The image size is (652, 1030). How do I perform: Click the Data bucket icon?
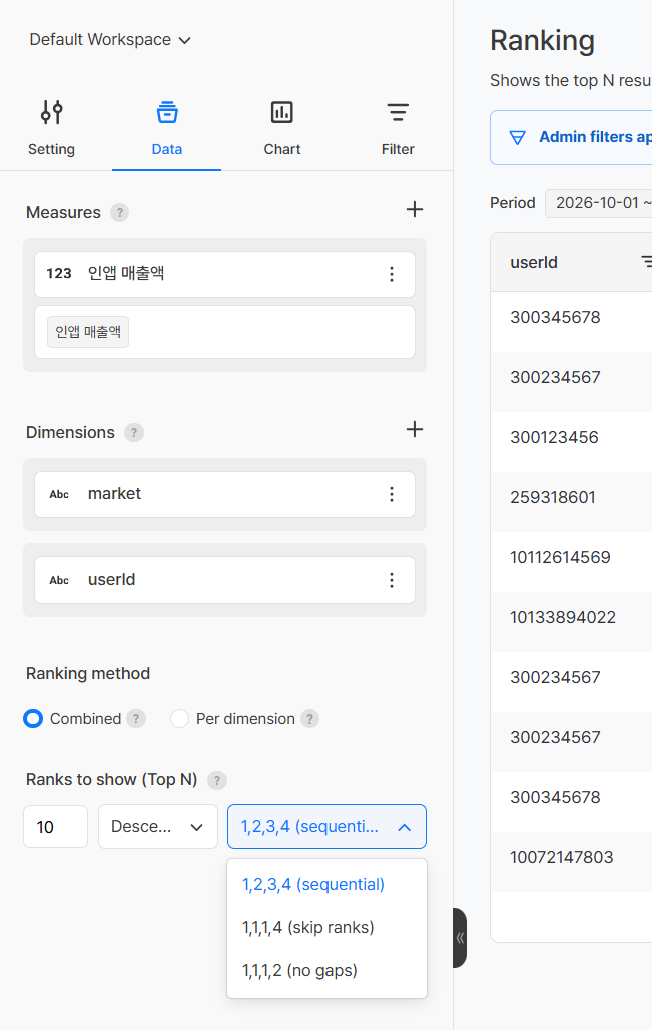point(167,112)
